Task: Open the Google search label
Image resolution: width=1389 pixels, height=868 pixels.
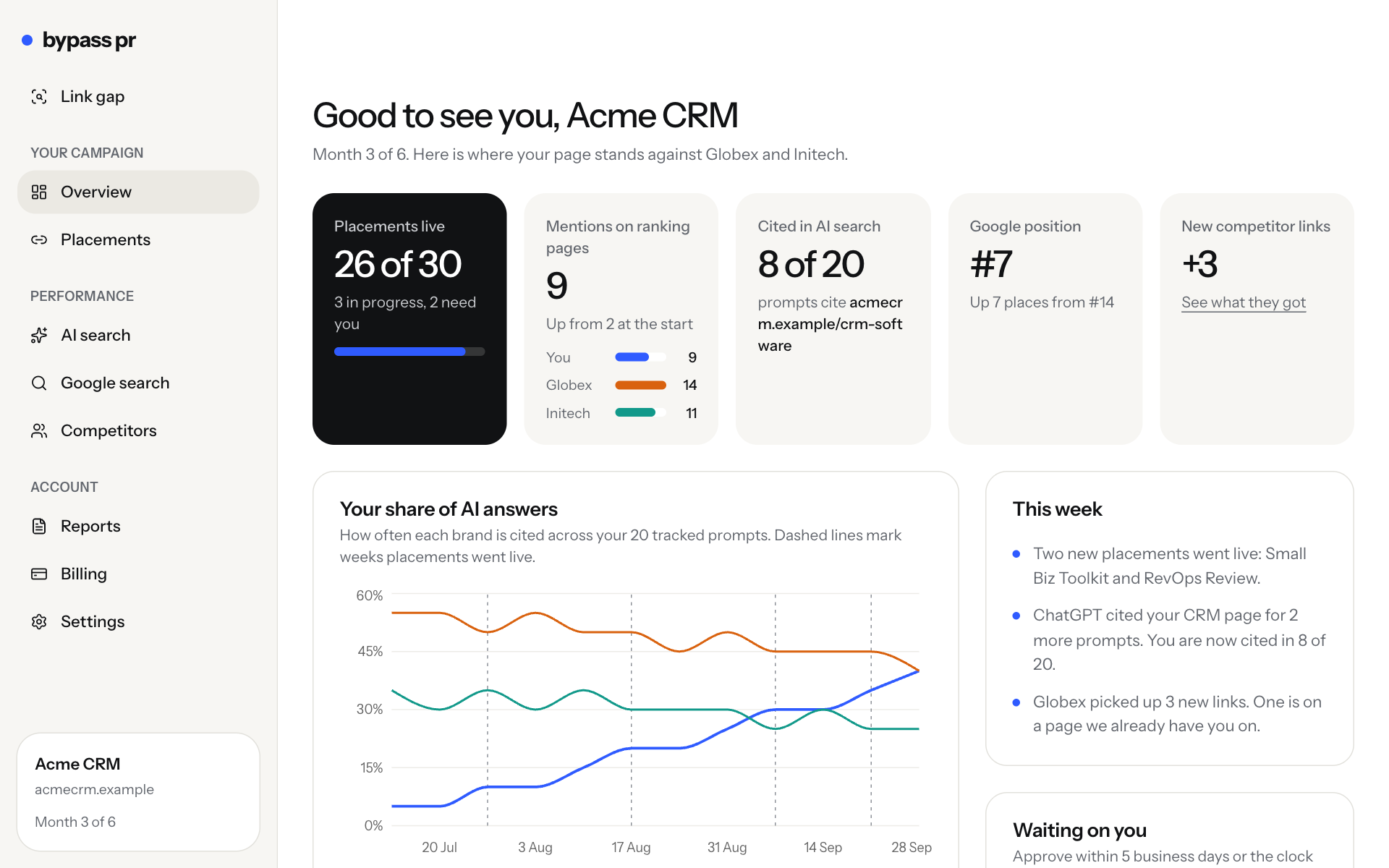Action: (115, 383)
